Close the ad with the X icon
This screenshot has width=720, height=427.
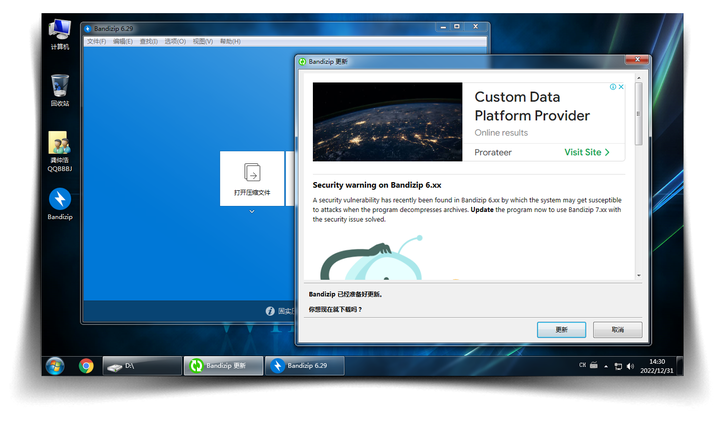(x=621, y=87)
